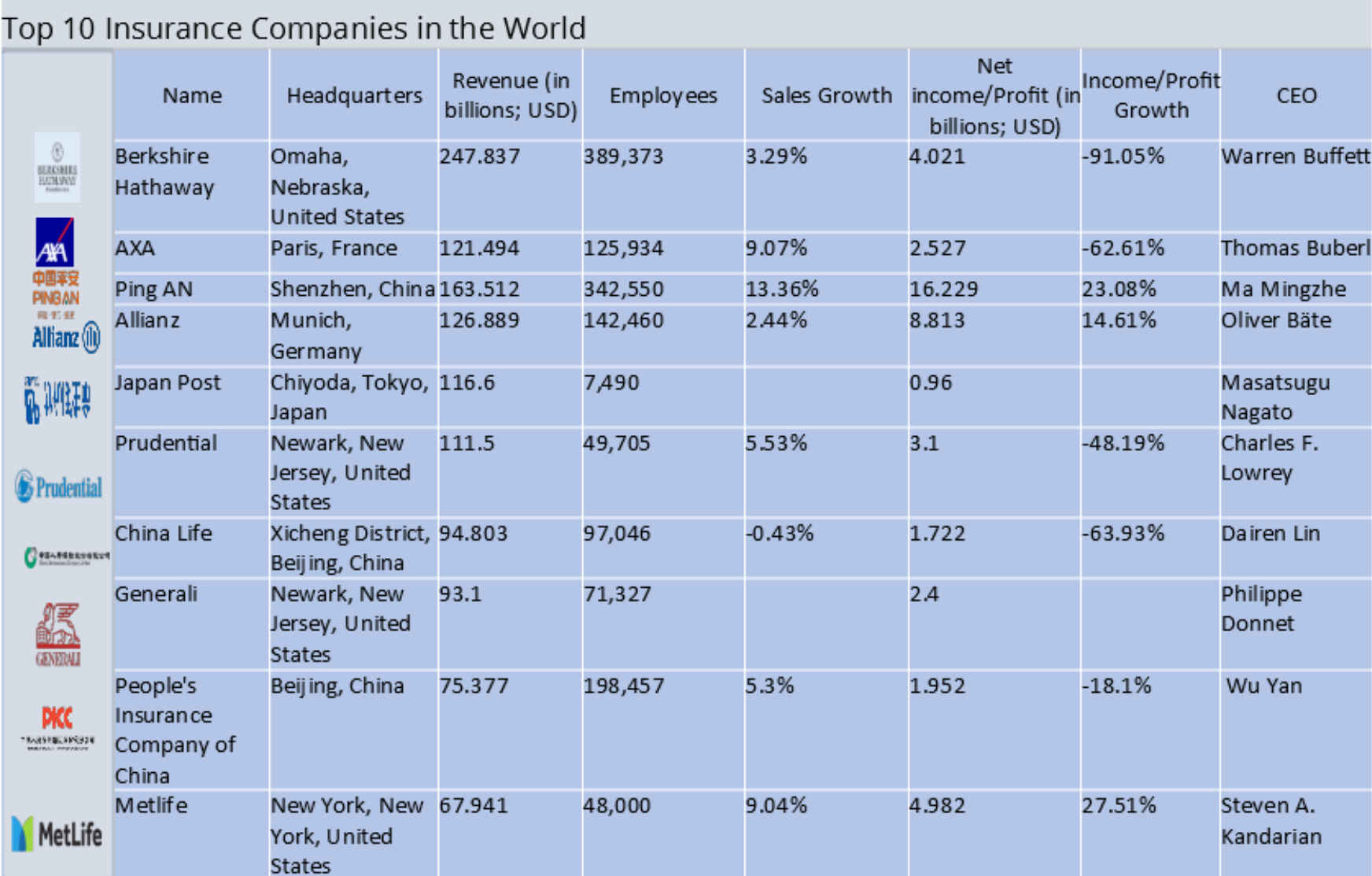
Task: Click the Top 10 Insurance Companies title
Action: coord(294,28)
